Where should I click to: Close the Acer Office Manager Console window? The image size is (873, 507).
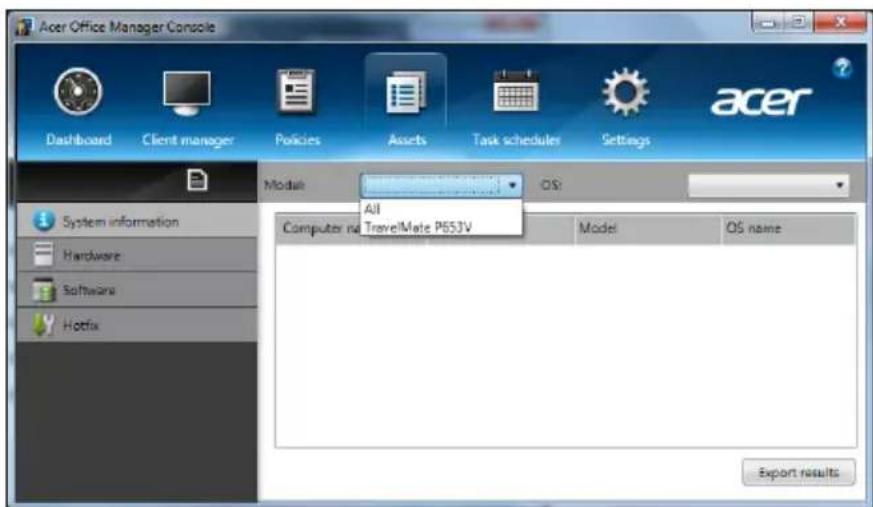pos(840,23)
